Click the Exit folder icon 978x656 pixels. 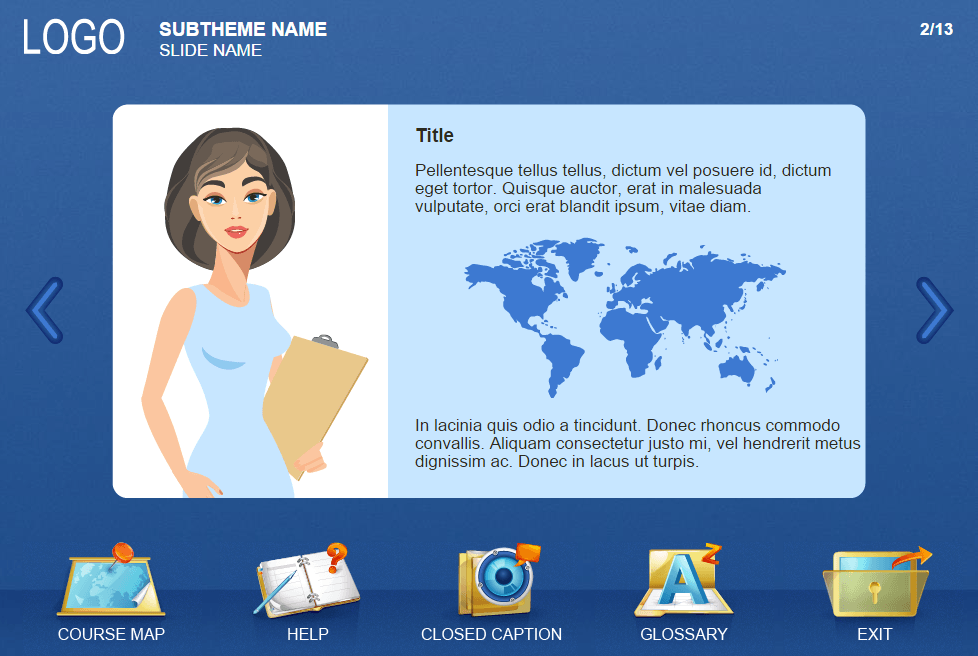[x=877, y=582]
